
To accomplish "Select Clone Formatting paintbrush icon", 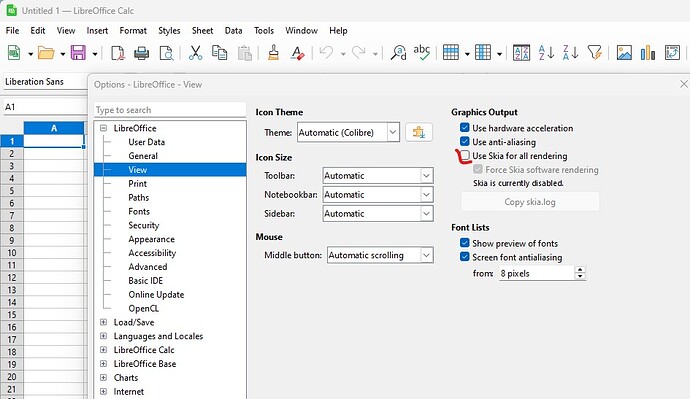I will (273, 52).
